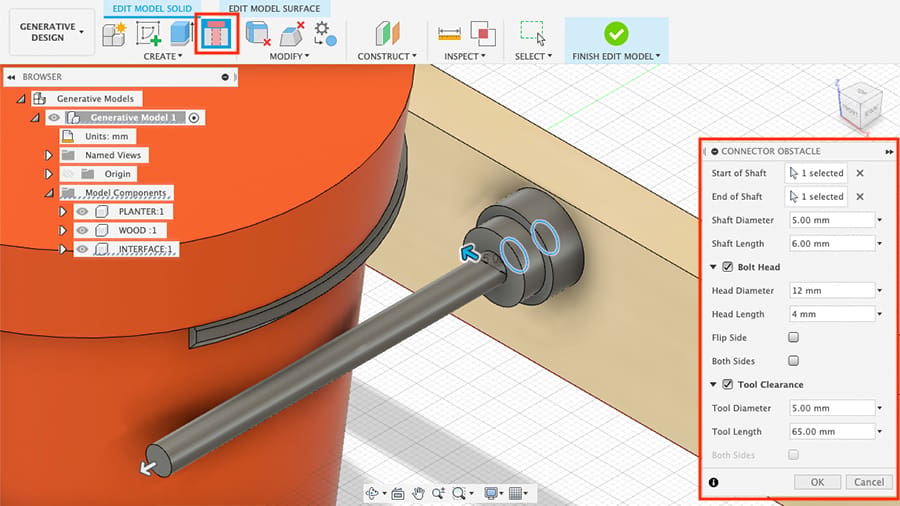900x506 pixels.
Task: Activate Generative Model 1 radio button
Action: click(194, 118)
